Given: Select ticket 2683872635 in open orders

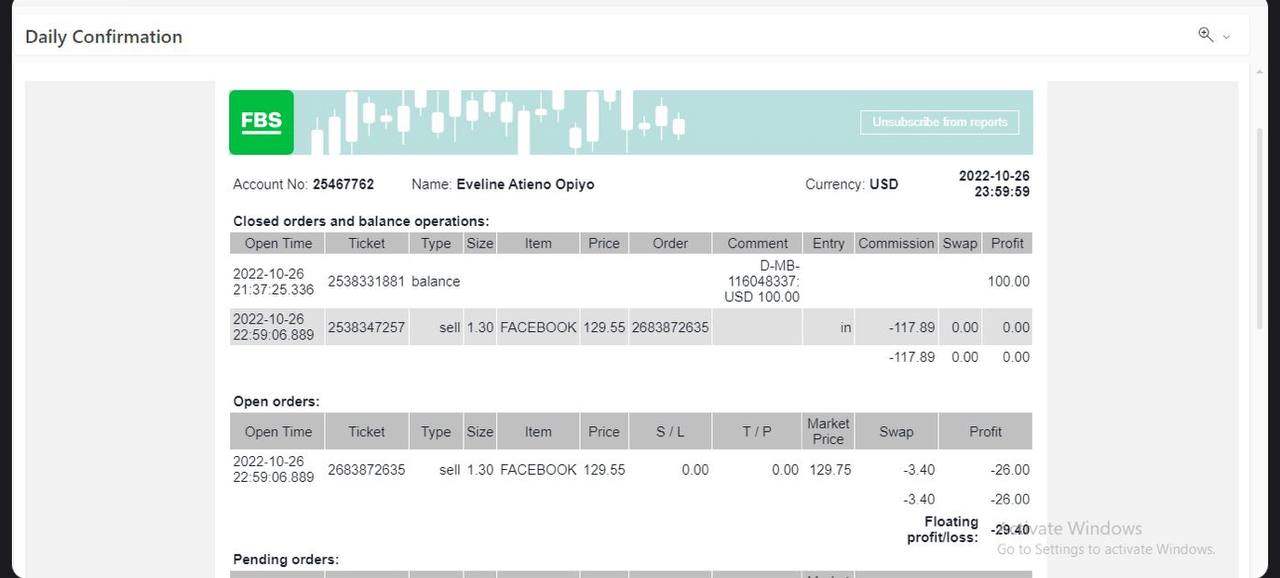Looking at the screenshot, I should pyautogui.click(x=366, y=469).
